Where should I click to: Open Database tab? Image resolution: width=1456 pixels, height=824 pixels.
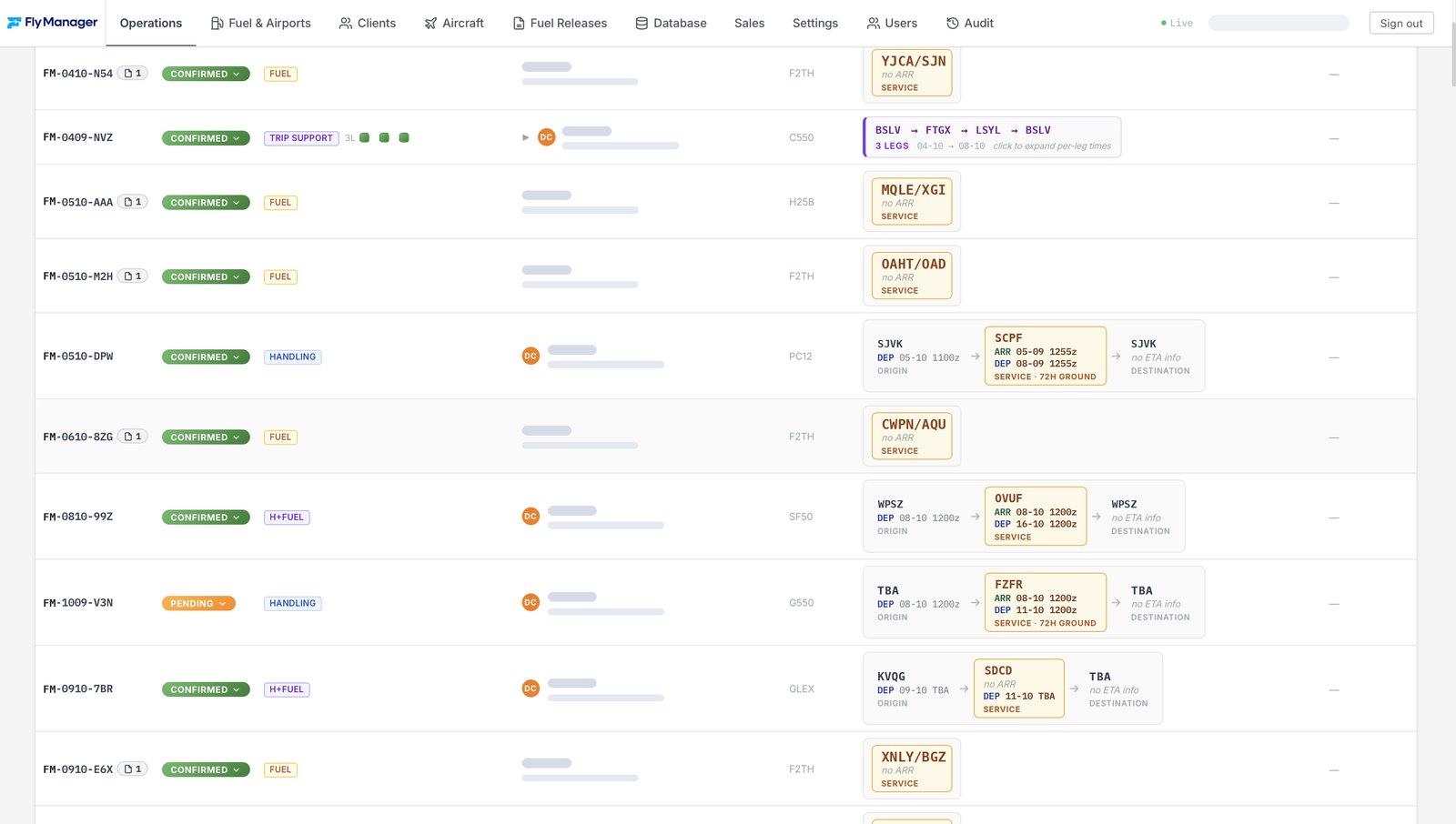point(671,23)
